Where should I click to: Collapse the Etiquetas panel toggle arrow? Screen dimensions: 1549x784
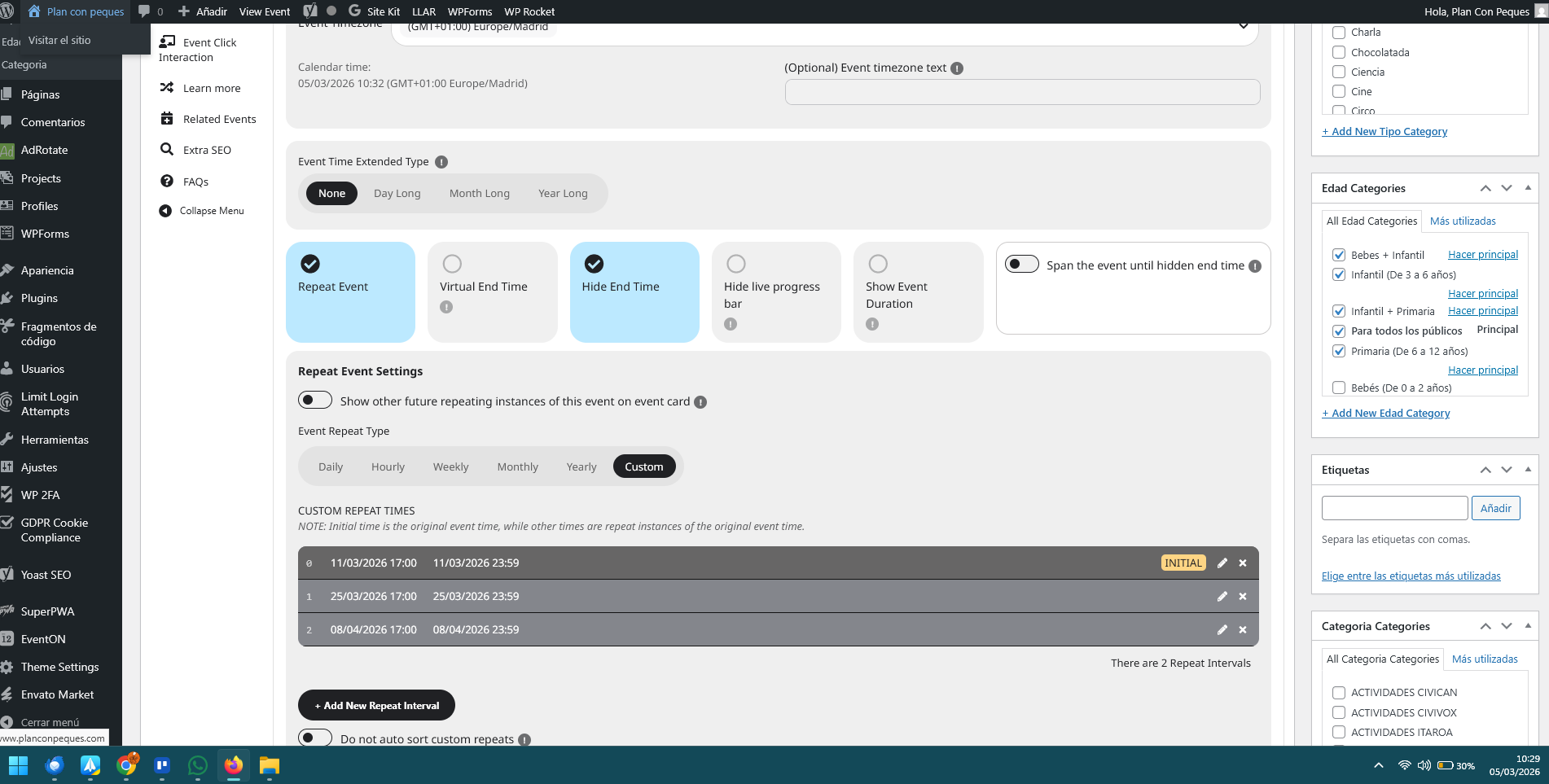pos(1528,470)
